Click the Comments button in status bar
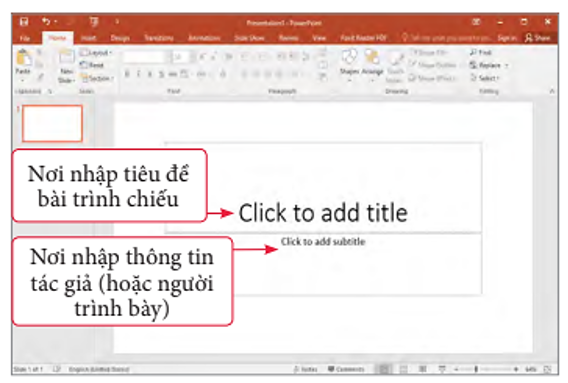This screenshot has width=568, height=383. click(346, 369)
